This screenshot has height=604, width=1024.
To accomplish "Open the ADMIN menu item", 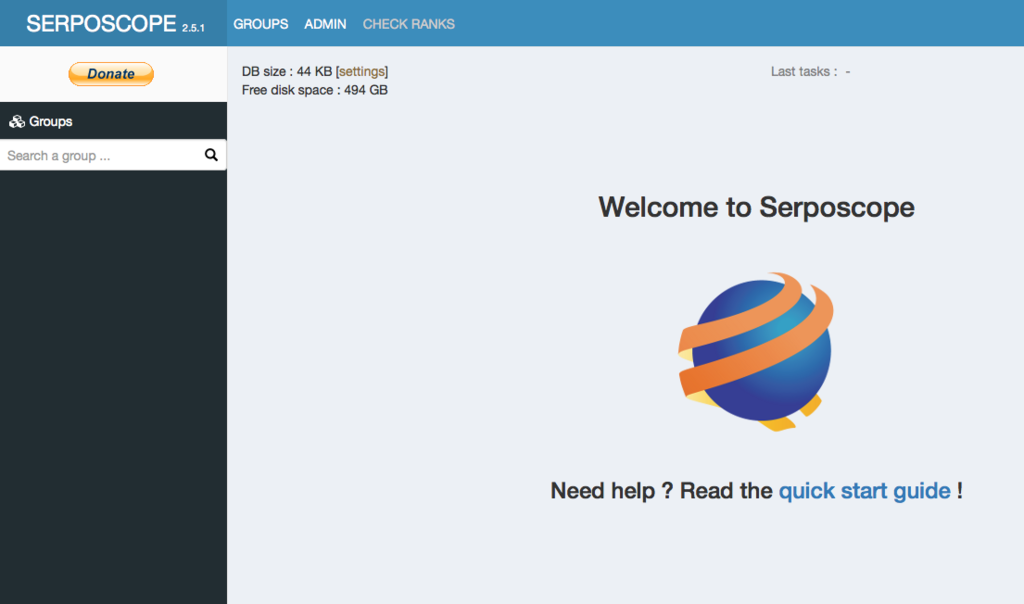I will click(325, 24).
